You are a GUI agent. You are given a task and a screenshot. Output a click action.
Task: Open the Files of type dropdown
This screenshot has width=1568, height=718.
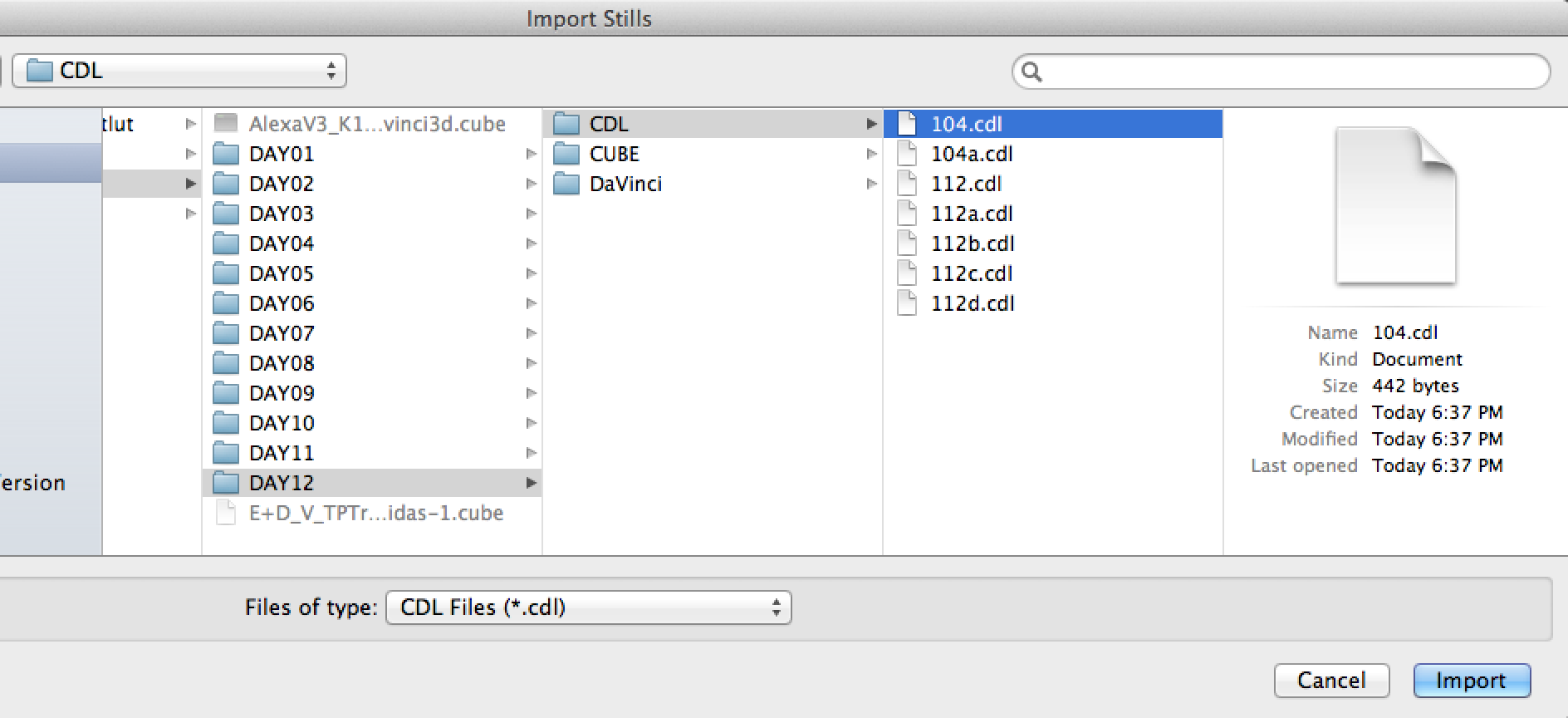click(x=588, y=607)
